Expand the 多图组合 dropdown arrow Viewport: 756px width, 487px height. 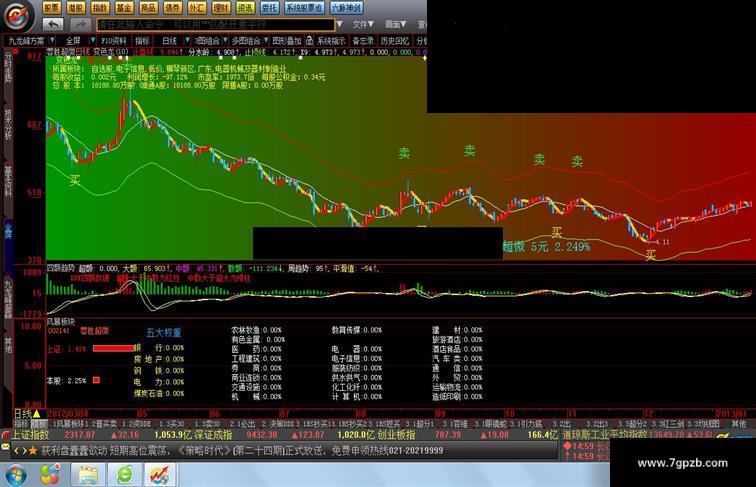click(x=265, y=41)
